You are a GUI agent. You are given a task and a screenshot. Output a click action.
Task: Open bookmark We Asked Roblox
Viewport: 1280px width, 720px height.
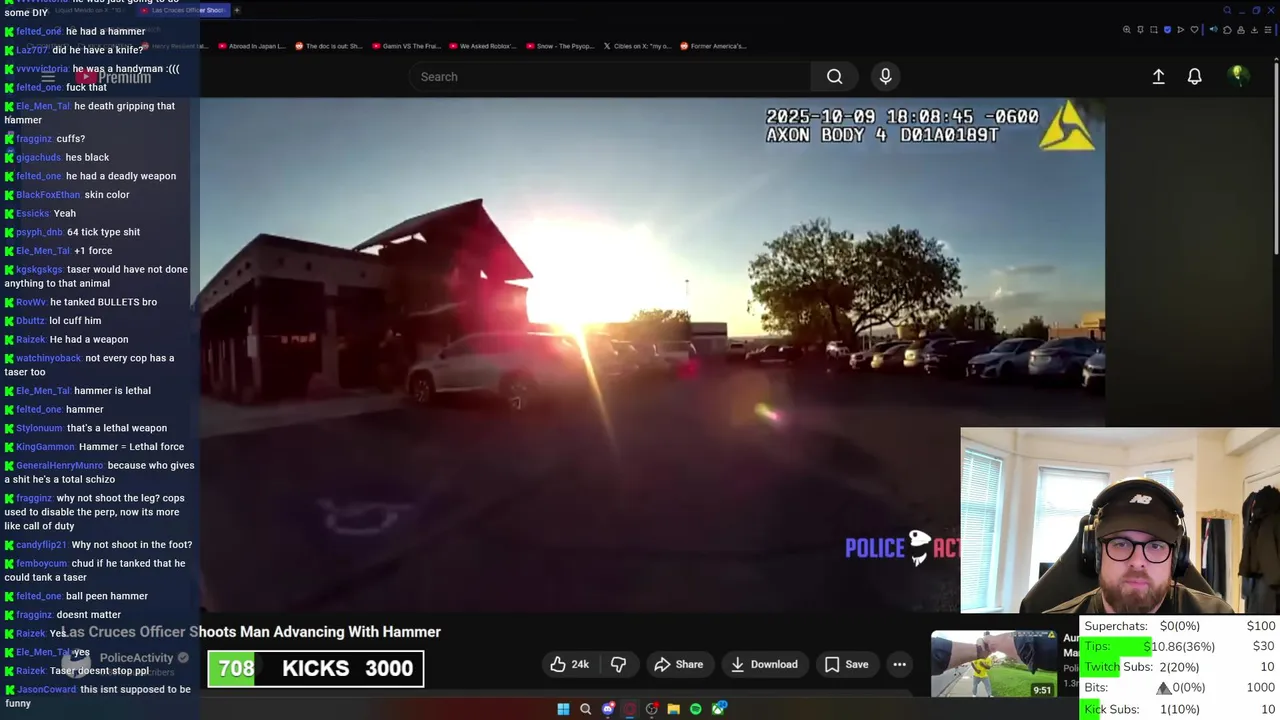(x=482, y=46)
